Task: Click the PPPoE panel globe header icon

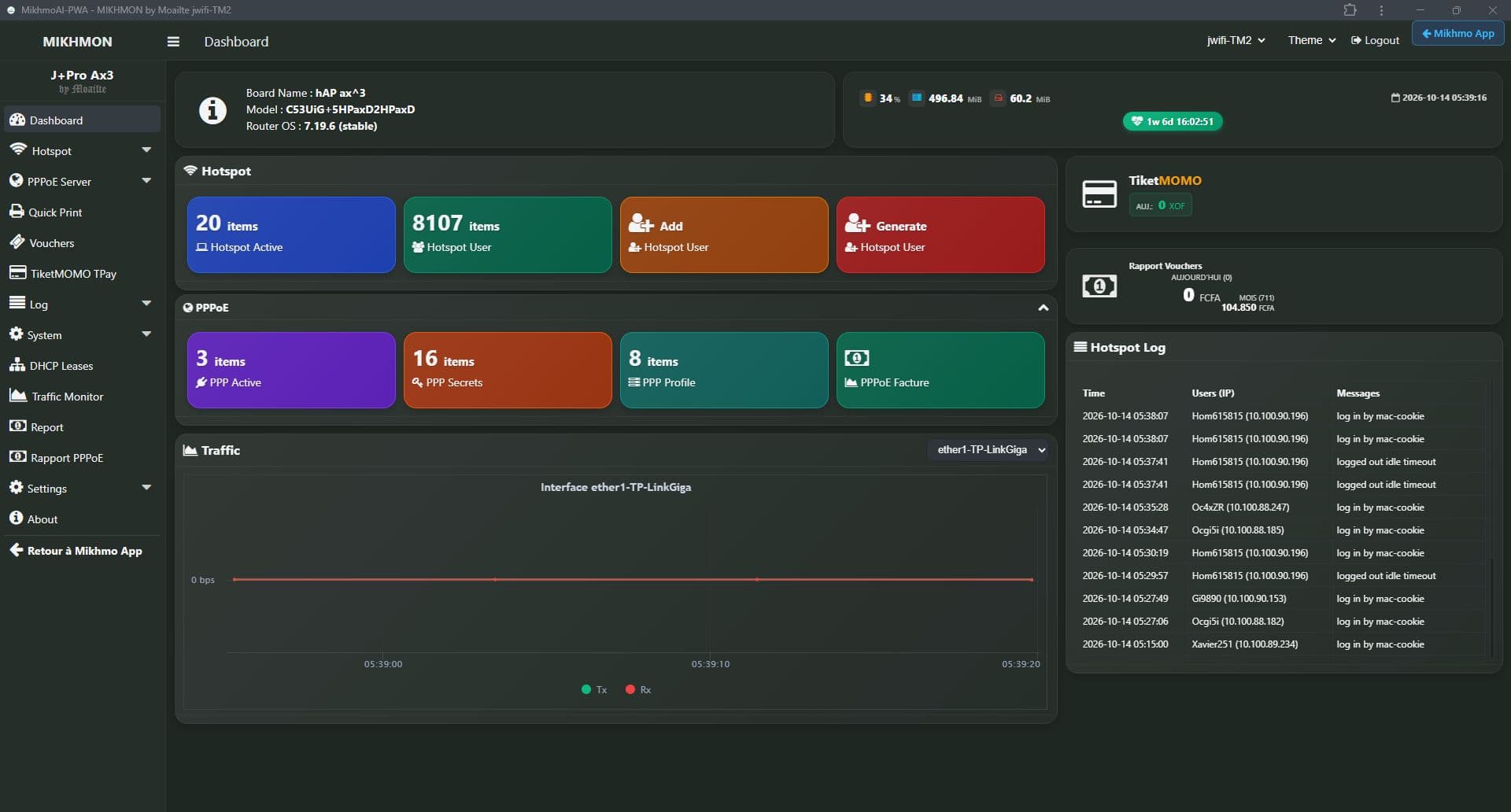Action: 188,308
